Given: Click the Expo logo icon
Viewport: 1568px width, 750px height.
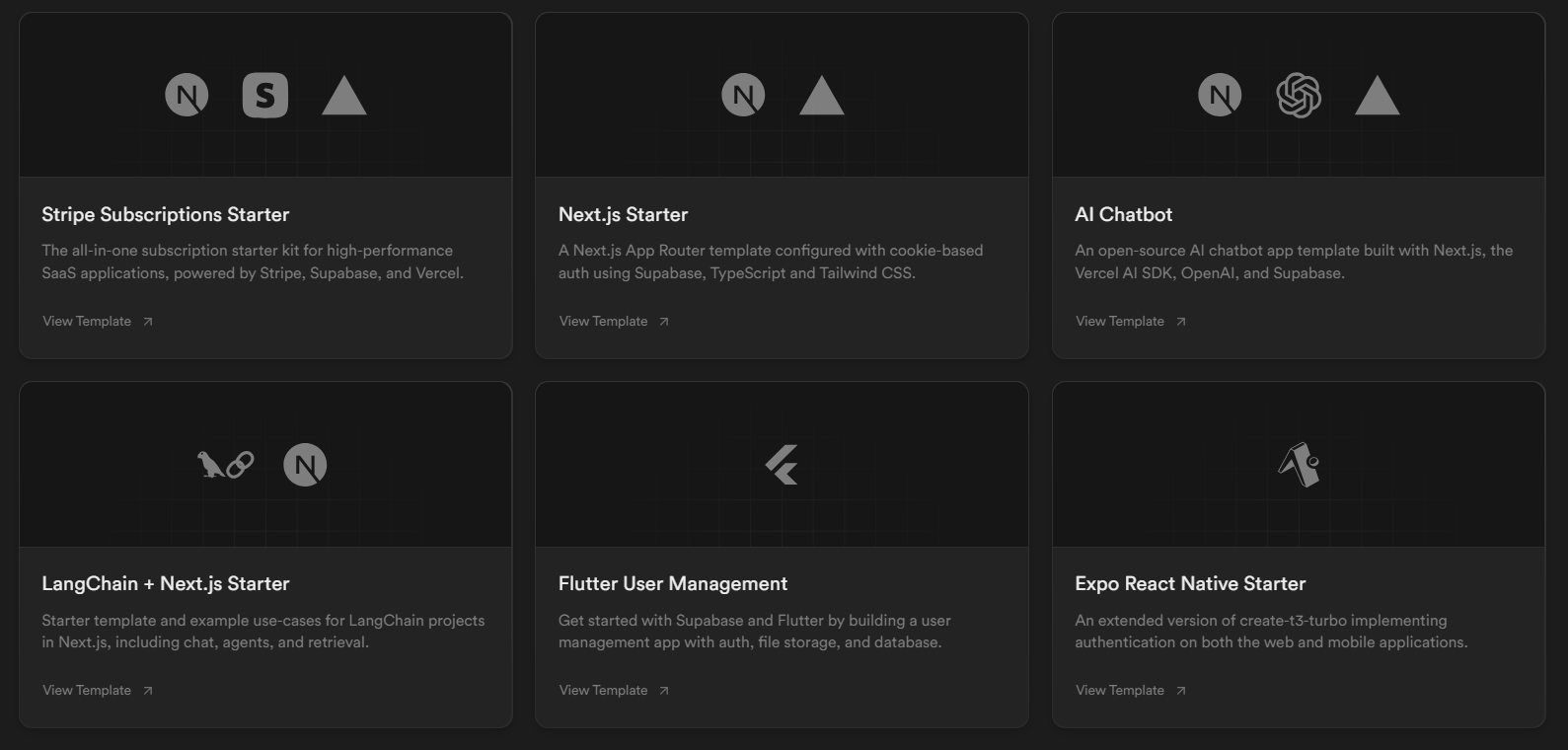Looking at the screenshot, I should click(x=1299, y=465).
